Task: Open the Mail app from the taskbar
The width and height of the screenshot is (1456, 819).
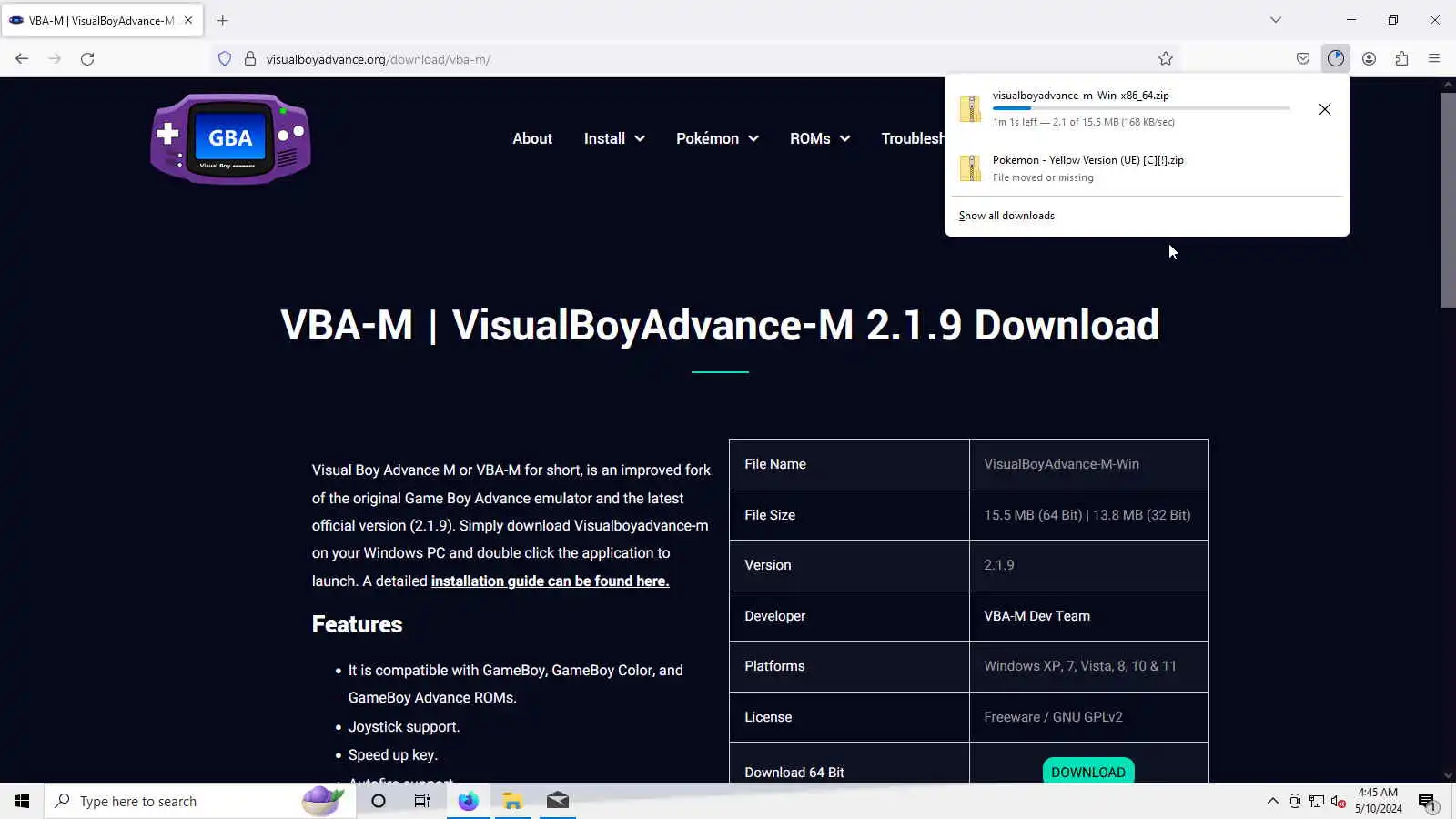Action: (557, 801)
